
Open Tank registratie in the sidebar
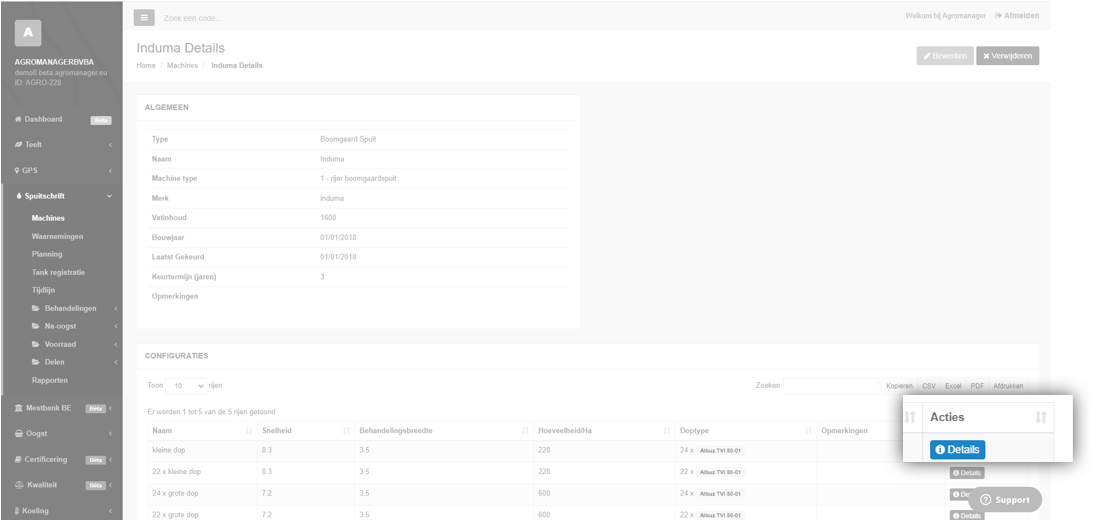click(x=58, y=272)
